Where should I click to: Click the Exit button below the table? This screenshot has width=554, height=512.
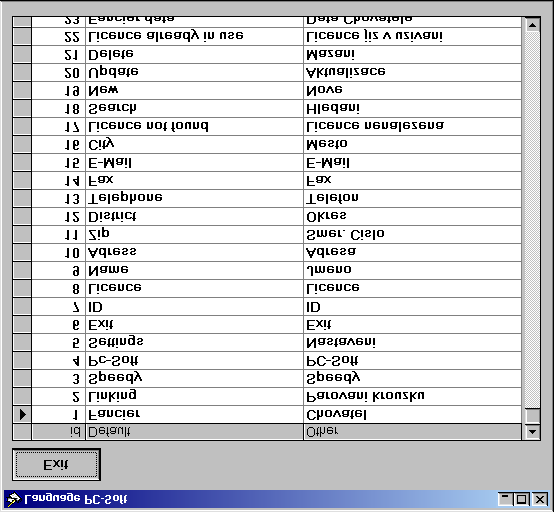[56, 465]
